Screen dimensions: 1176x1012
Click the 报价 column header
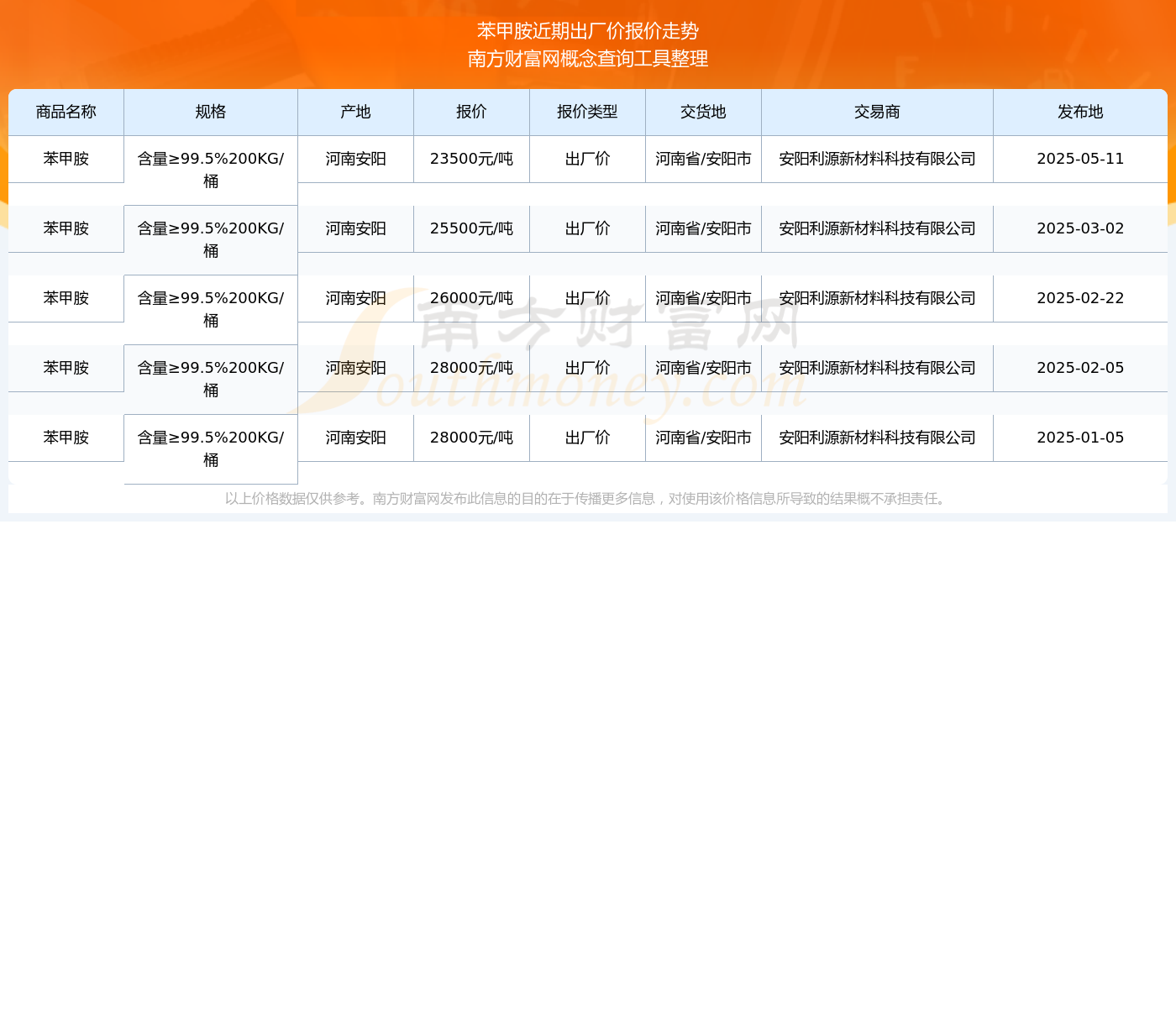coord(471,112)
